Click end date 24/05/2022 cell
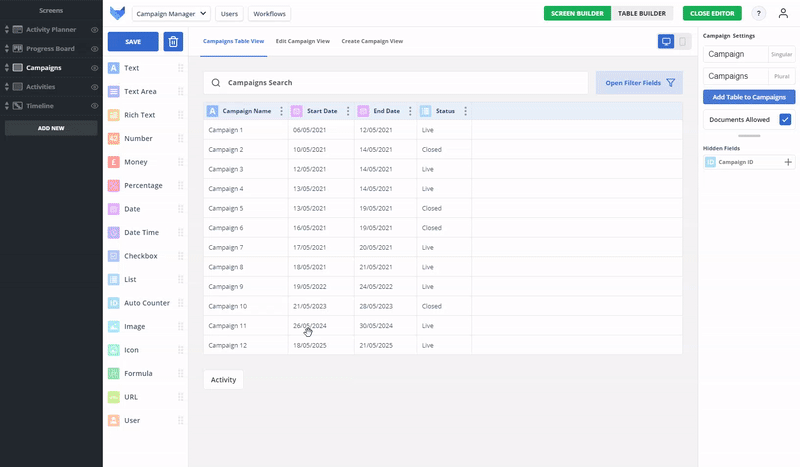The width and height of the screenshot is (800, 467). [376, 287]
